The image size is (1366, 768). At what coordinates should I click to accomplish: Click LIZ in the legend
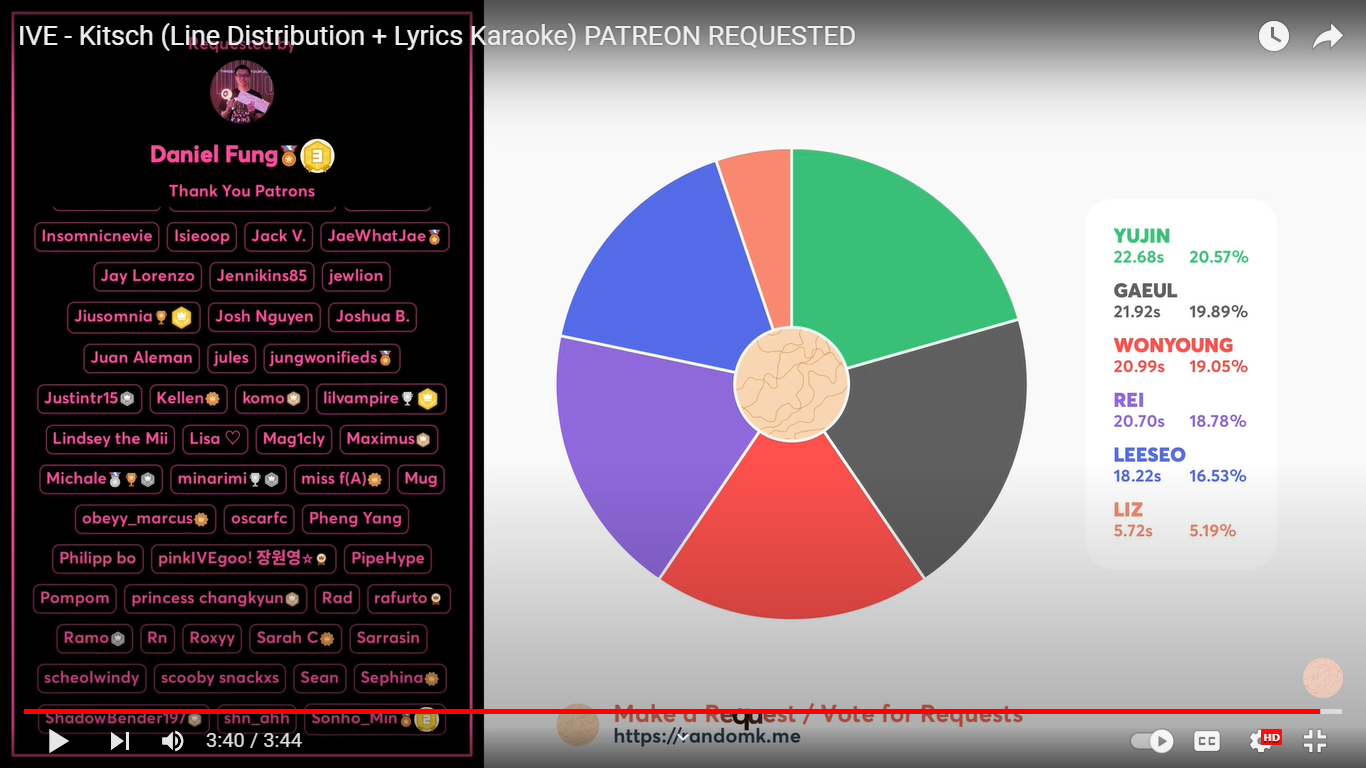(1128, 510)
